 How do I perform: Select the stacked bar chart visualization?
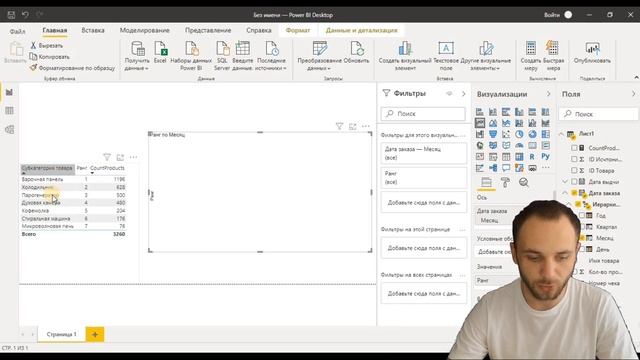[x=480, y=112]
